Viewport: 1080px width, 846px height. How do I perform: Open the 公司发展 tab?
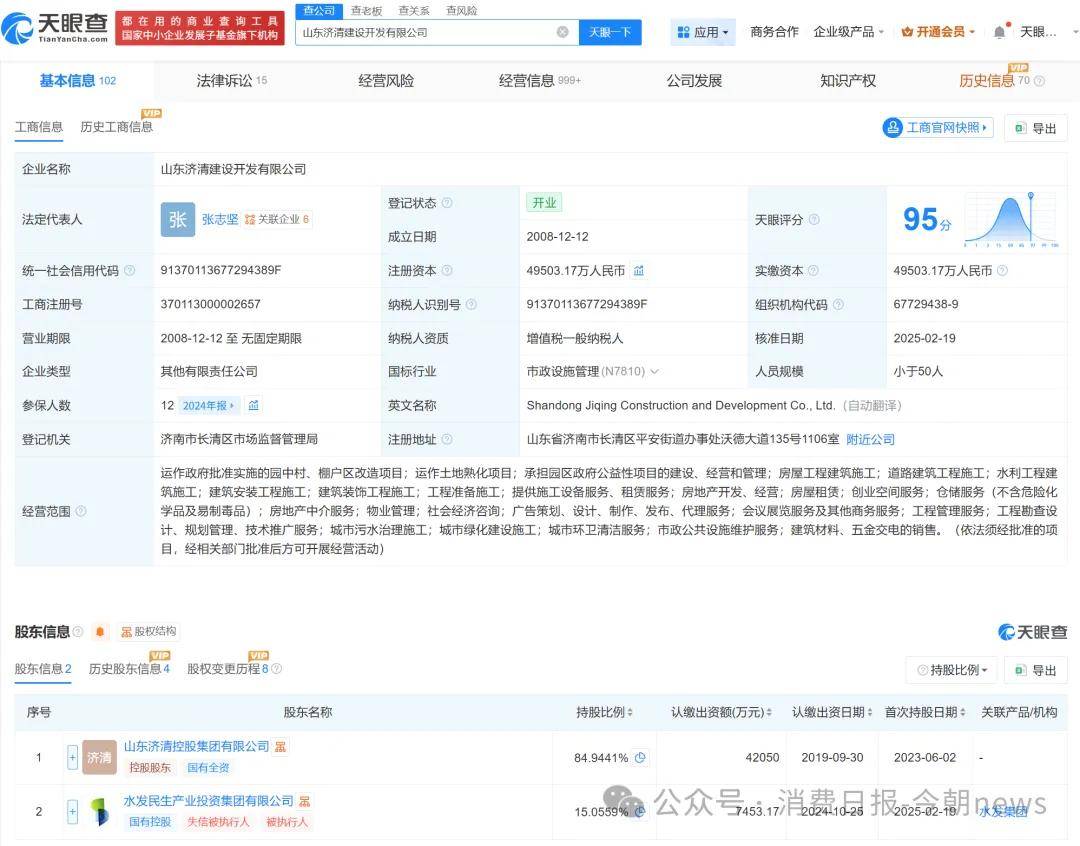pos(694,81)
